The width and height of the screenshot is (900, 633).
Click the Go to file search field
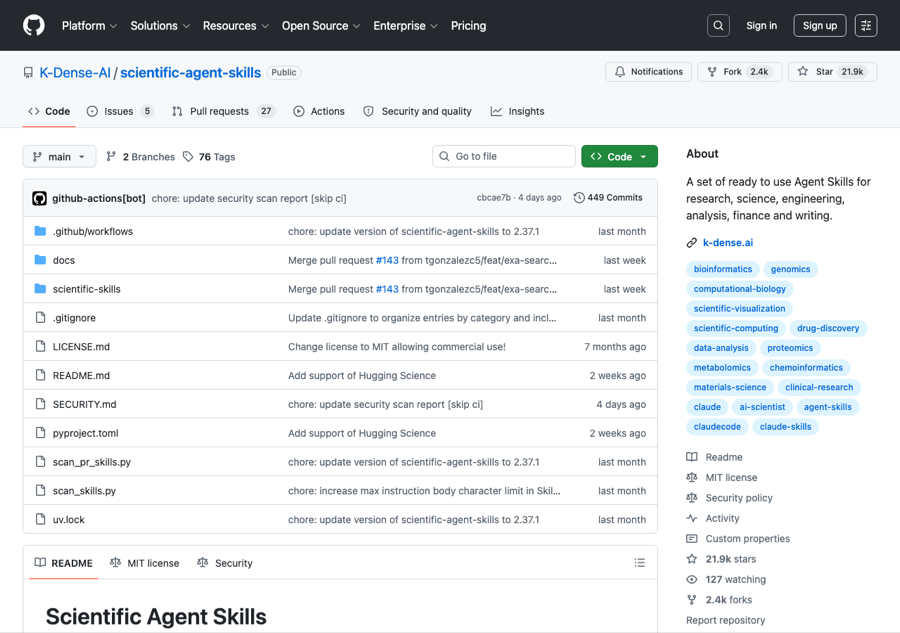coord(503,156)
